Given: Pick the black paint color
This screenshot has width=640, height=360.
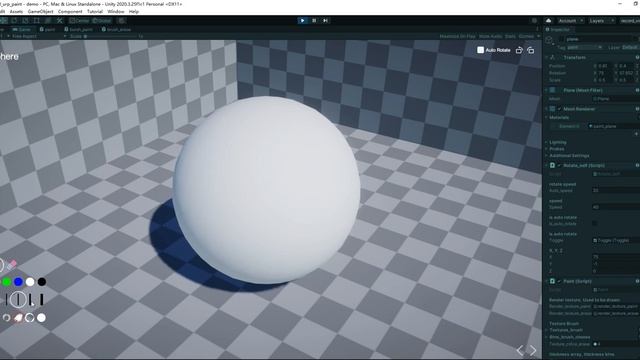Looking at the screenshot, I should click(x=42, y=282).
